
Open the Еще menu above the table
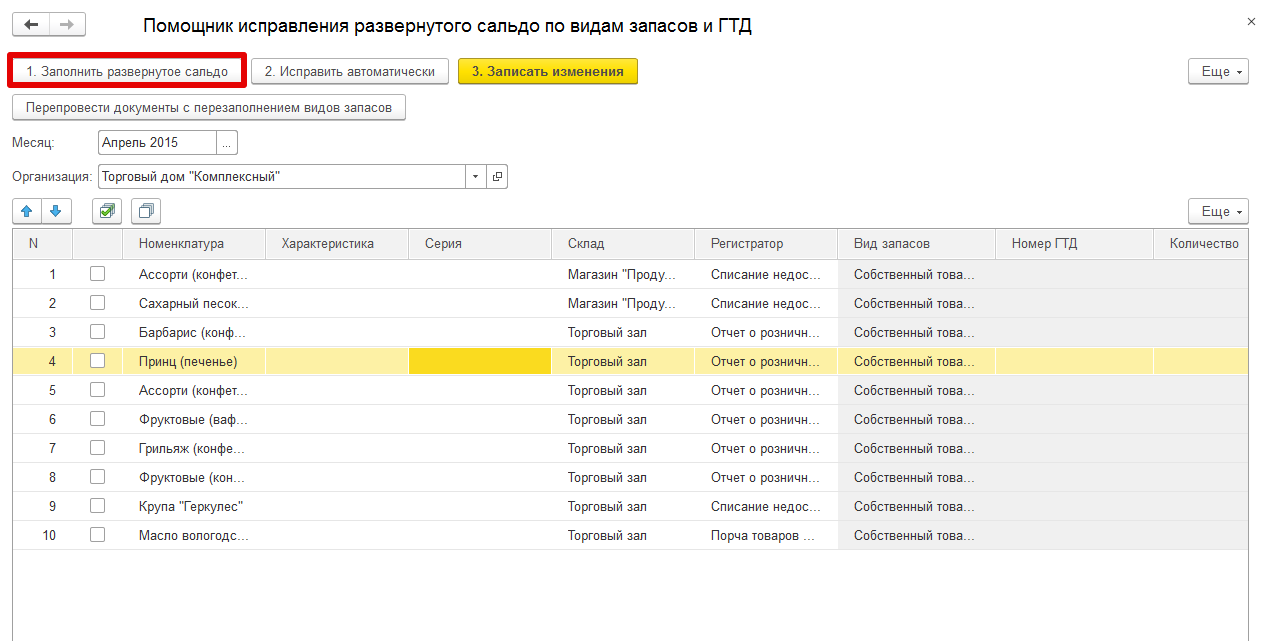(x=1218, y=211)
